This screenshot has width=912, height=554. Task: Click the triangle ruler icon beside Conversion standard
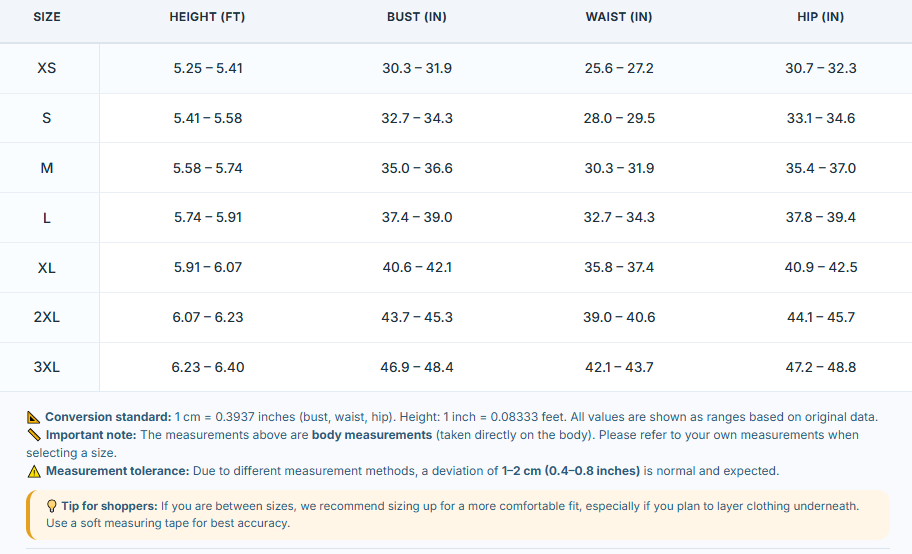pyautogui.click(x=34, y=417)
